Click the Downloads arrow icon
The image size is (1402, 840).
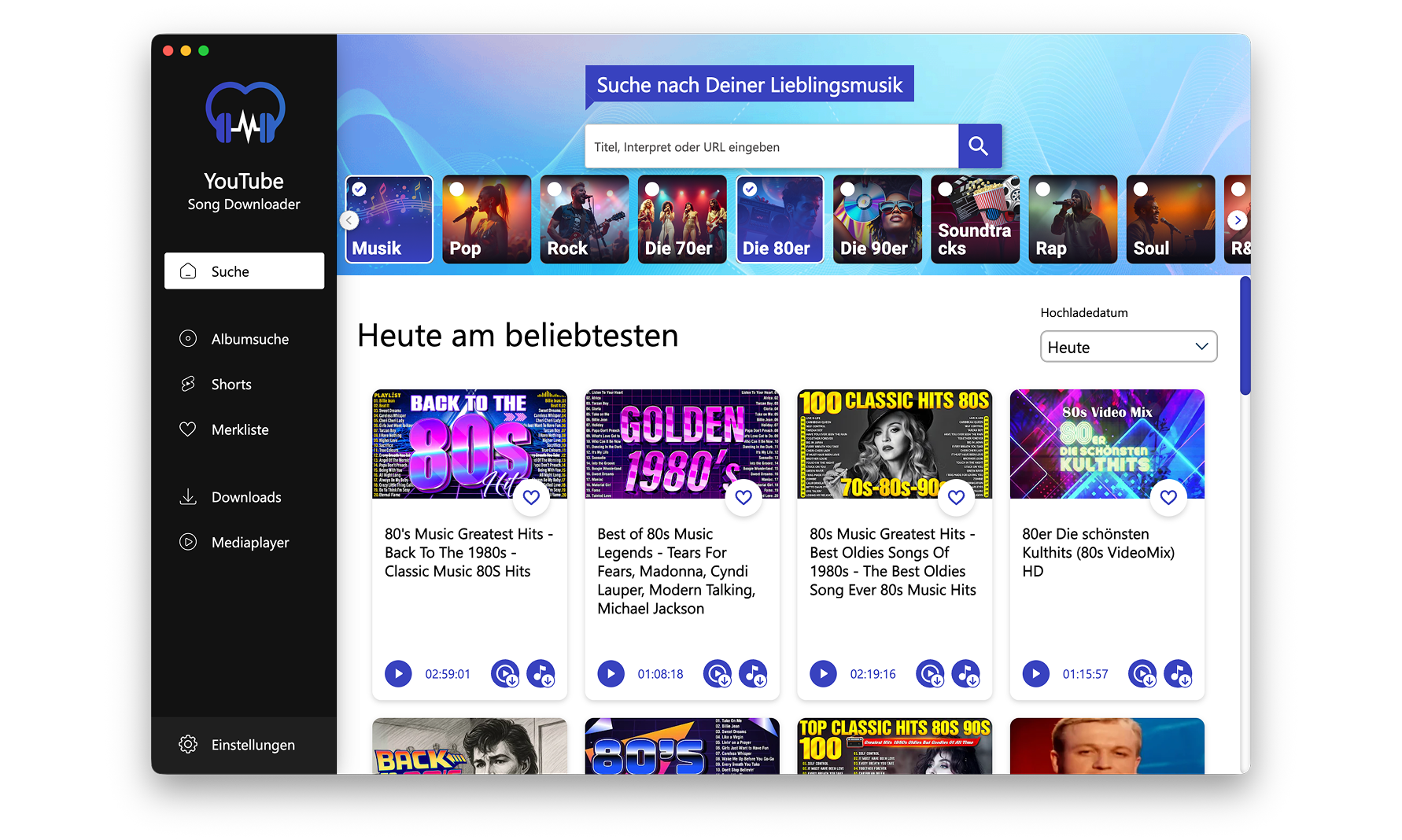point(188,497)
